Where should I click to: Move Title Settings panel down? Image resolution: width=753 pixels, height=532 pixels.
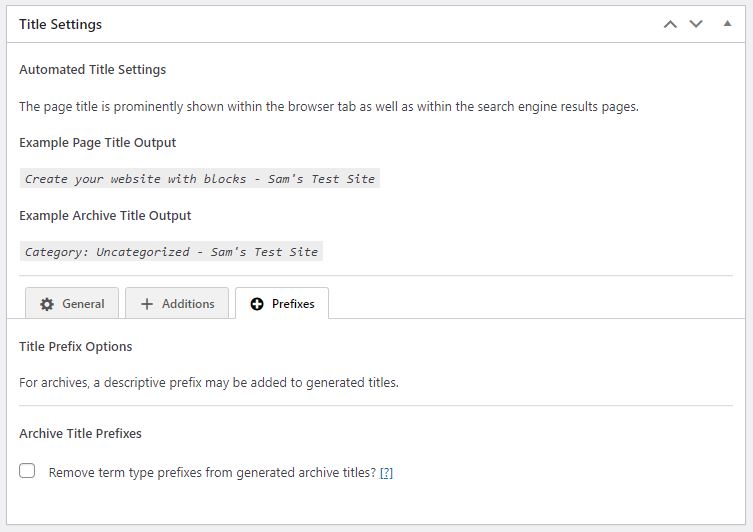point(696,24)
